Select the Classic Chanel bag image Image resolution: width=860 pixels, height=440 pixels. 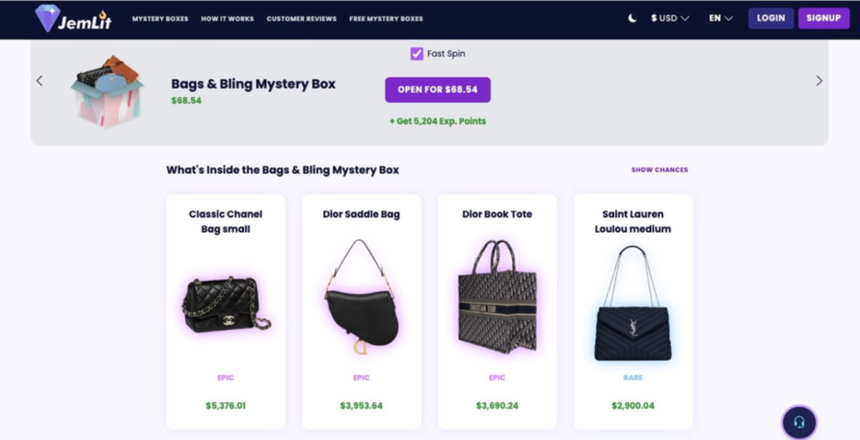click(226, 304)
